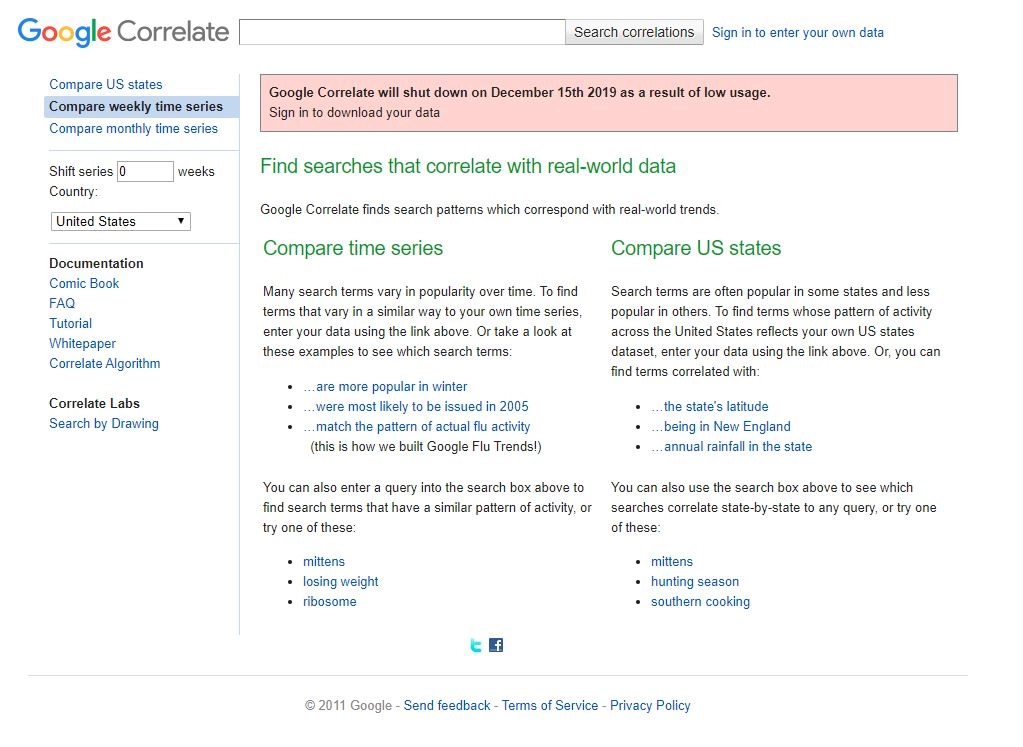Open '...match the pattern of actual flu activity'
The height and width of the screenshot is (747, 1023).
(x=416, y=427)
